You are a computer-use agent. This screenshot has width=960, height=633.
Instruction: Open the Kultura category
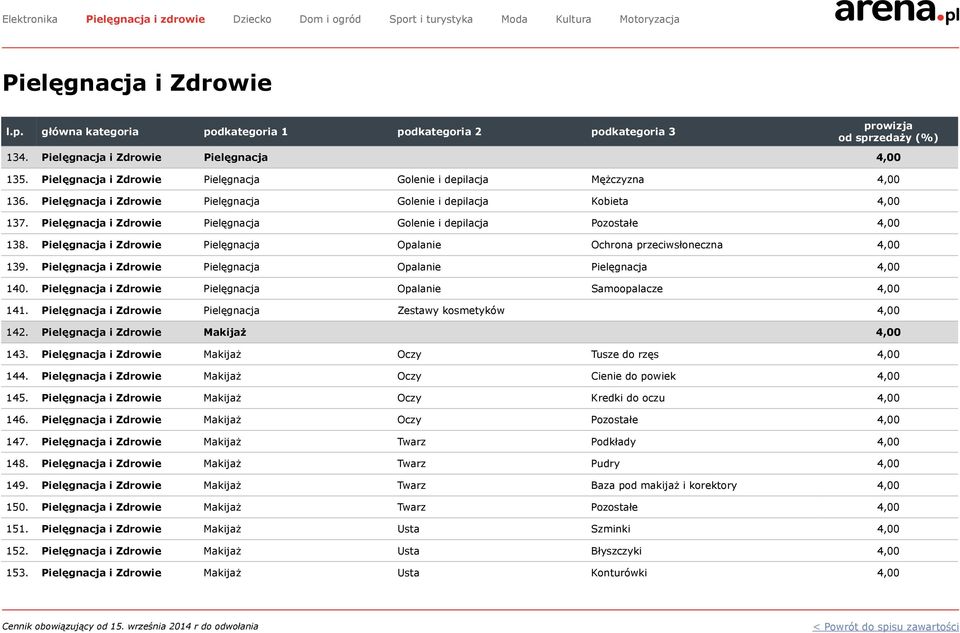[573, 19]
